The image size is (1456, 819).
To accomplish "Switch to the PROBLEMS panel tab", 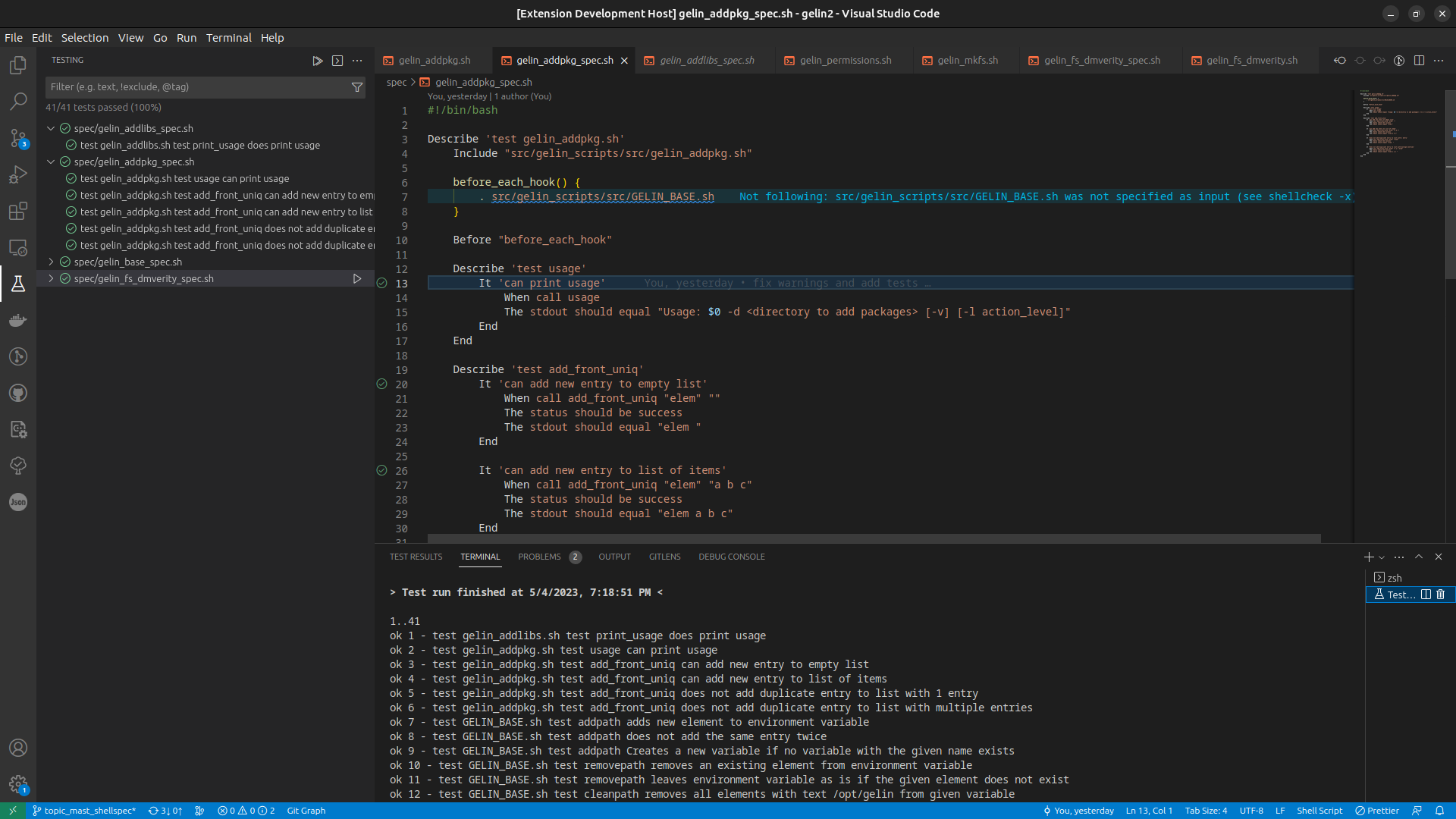I will (539, 557).
